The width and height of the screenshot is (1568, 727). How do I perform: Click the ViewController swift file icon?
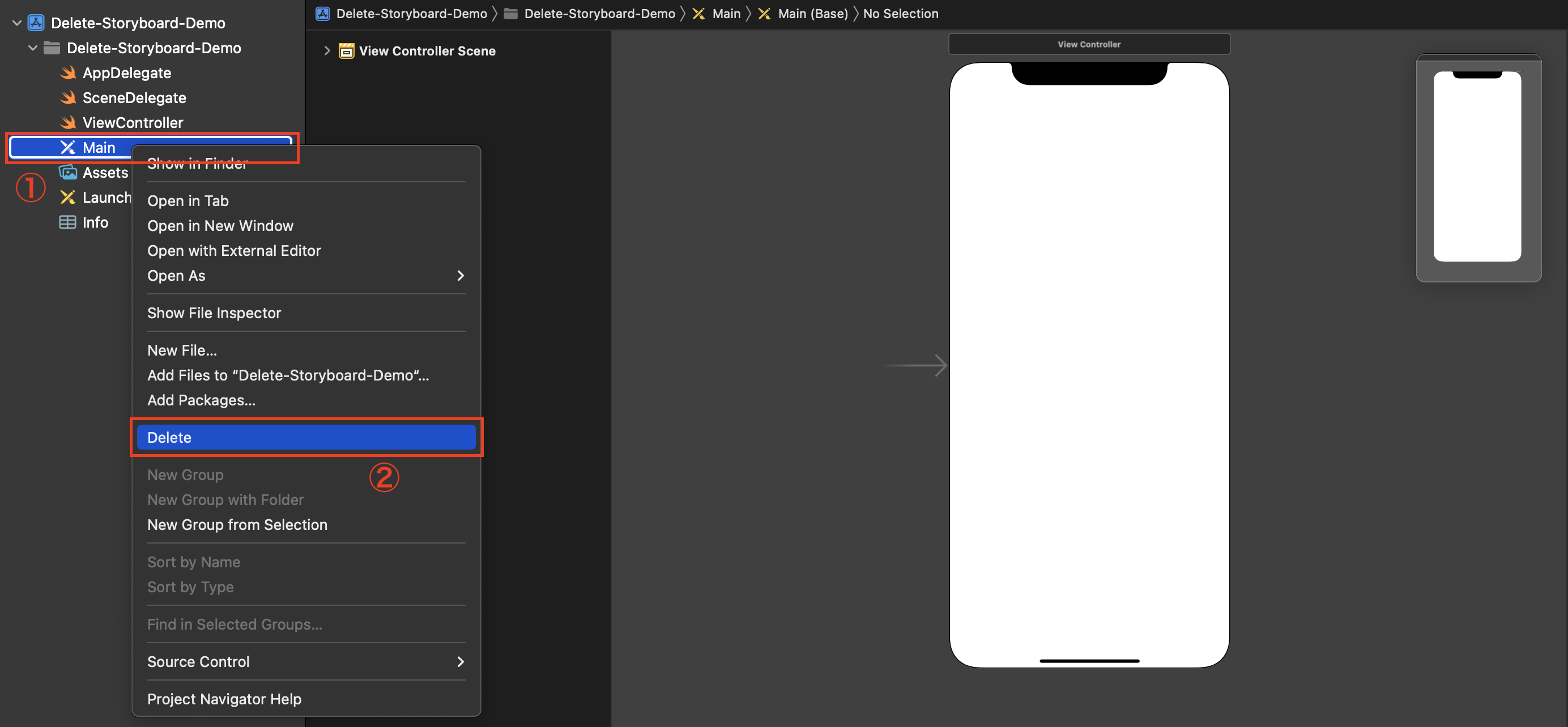tap(68, 123)
